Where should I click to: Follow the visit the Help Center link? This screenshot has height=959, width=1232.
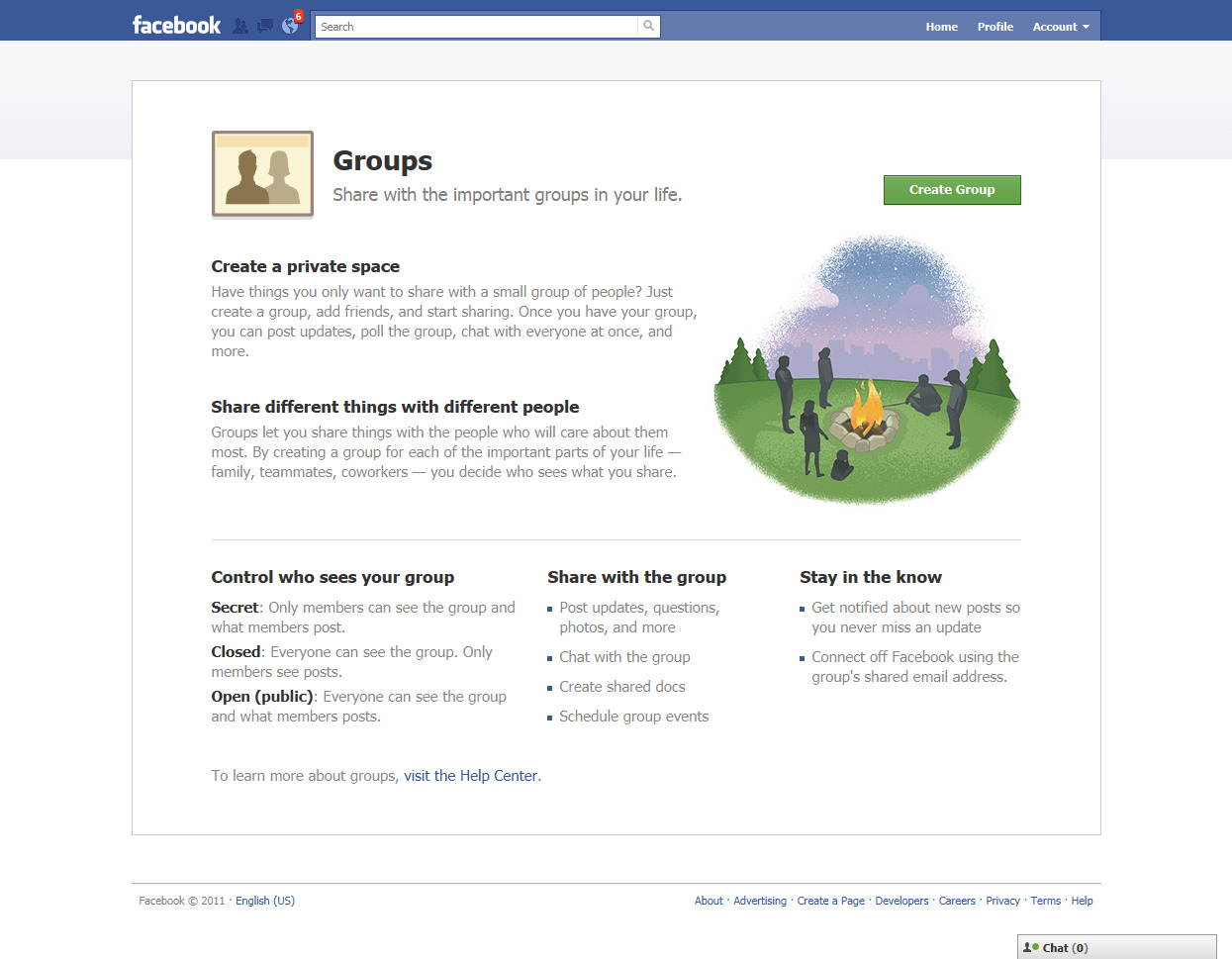point(470,776)
